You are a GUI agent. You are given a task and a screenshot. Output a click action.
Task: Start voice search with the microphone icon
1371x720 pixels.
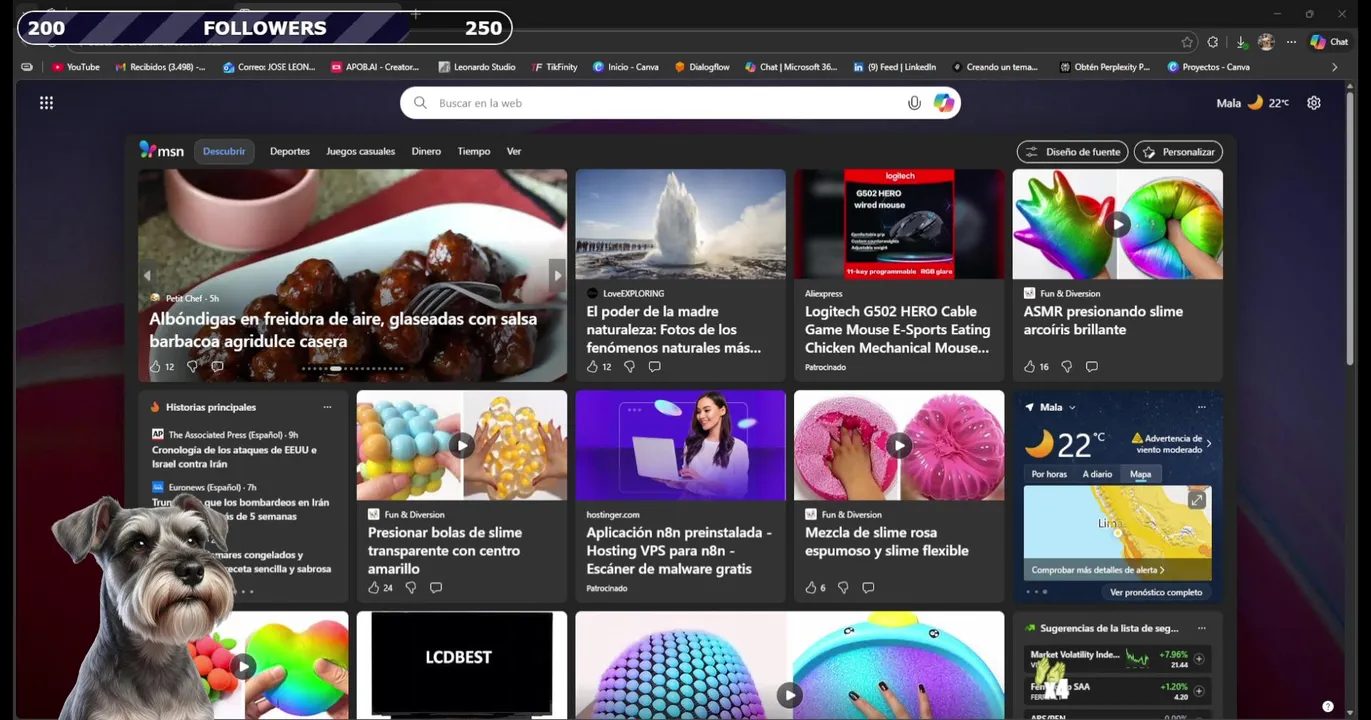tap(914, 103)
